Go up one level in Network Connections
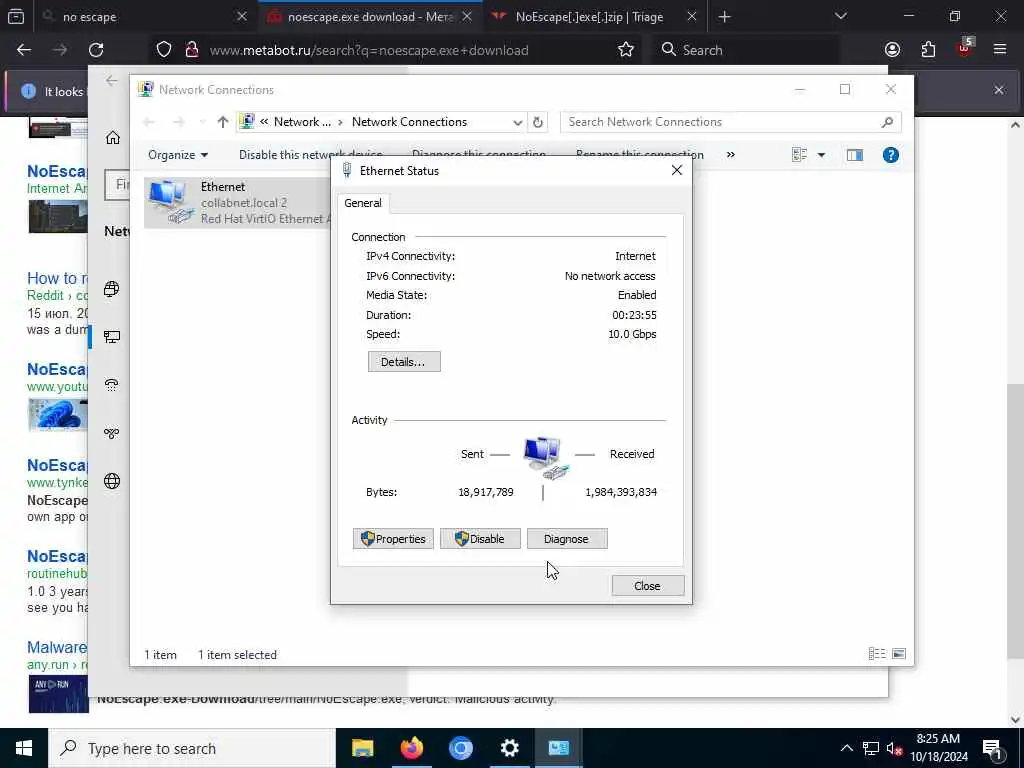The width and height of the screenshot is (1024, 768). click(223, 122)
